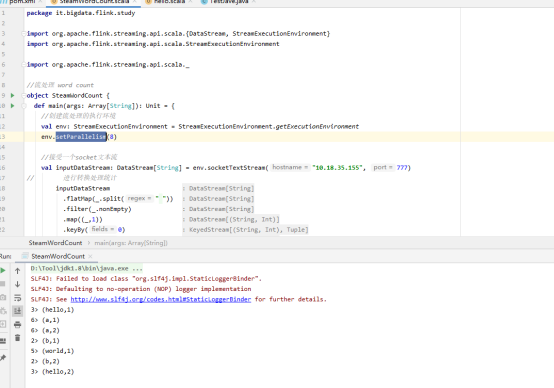Viewport: 554px width, 388px height.
Task: Click the Exit icon in Run panel
Action: click(x=3, y=324)
